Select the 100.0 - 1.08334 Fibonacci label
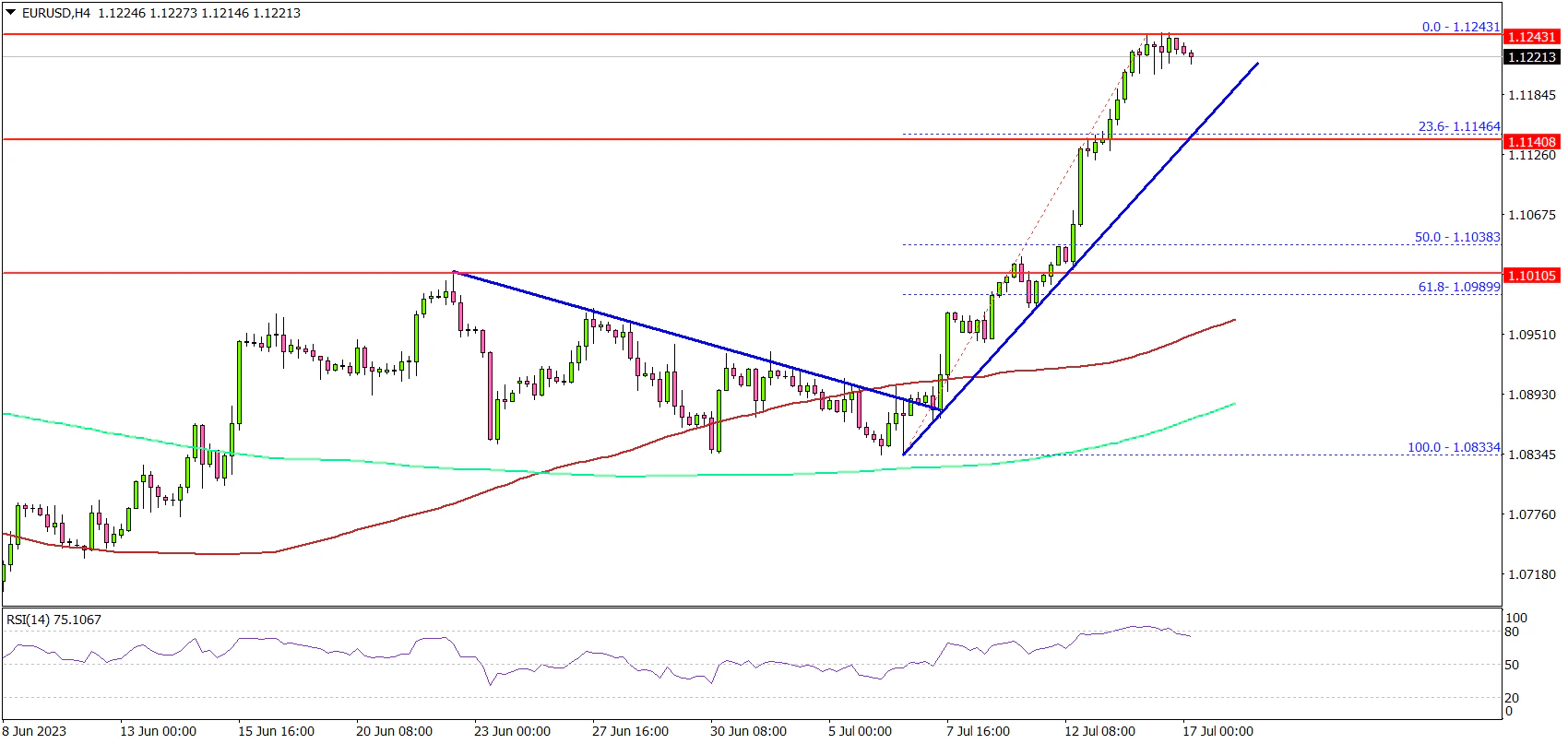This screenshot has height=744, width=1568. [1453, 447]
